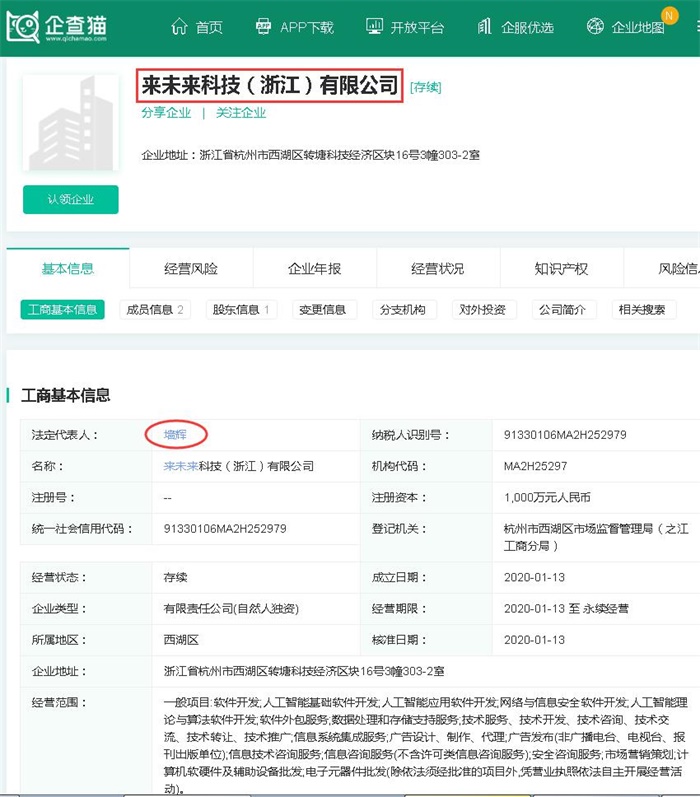Click the 分享企业 link
Screen dimensions: 700x797
click(x=166, y=113)
